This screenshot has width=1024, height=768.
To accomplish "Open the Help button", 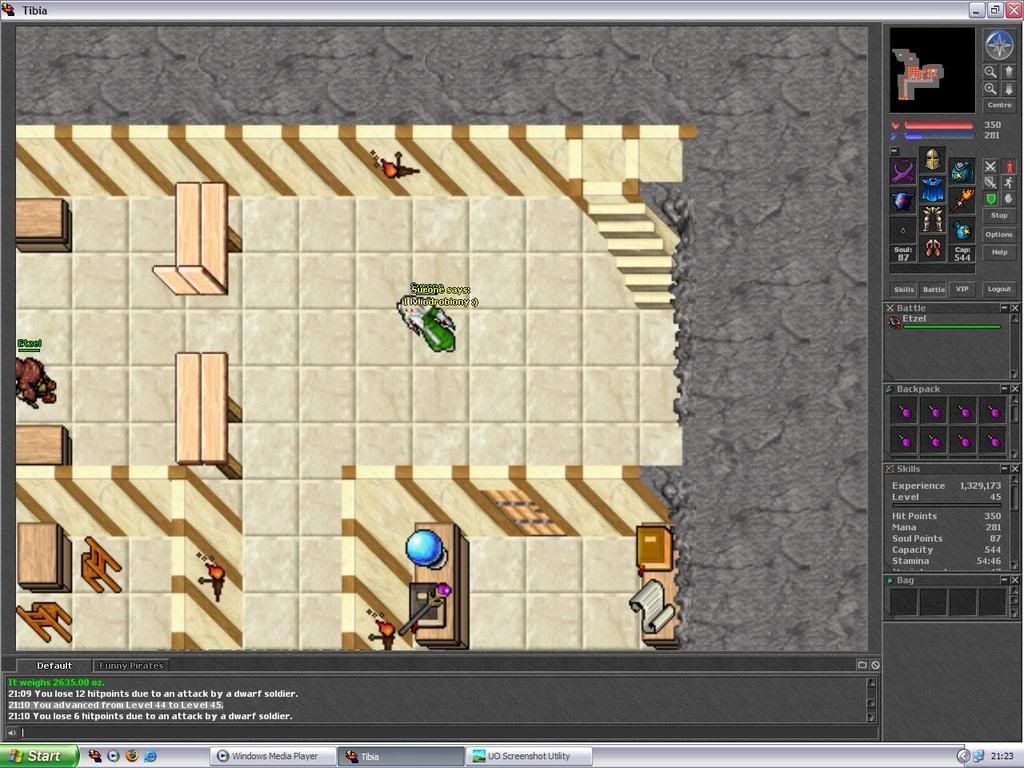I will point(999,252).
